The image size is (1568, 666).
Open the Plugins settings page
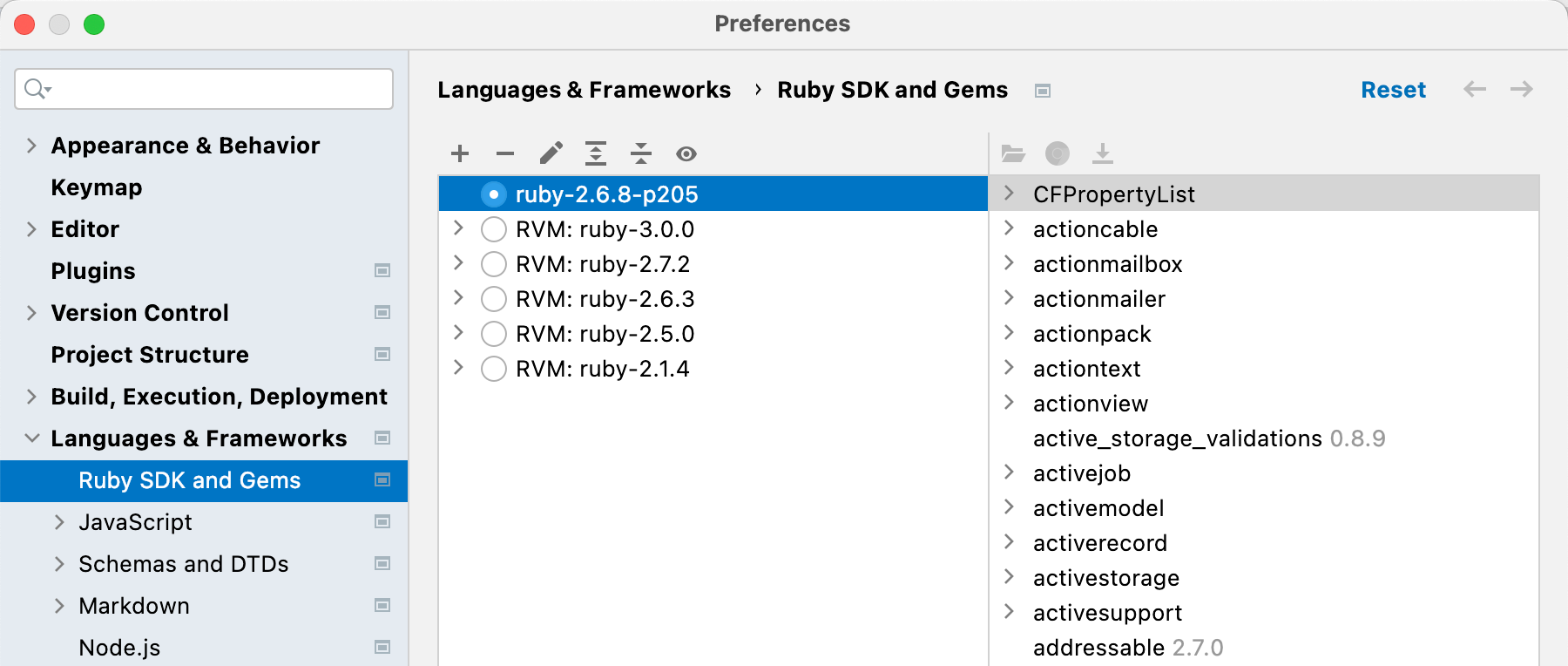[93, 271]
